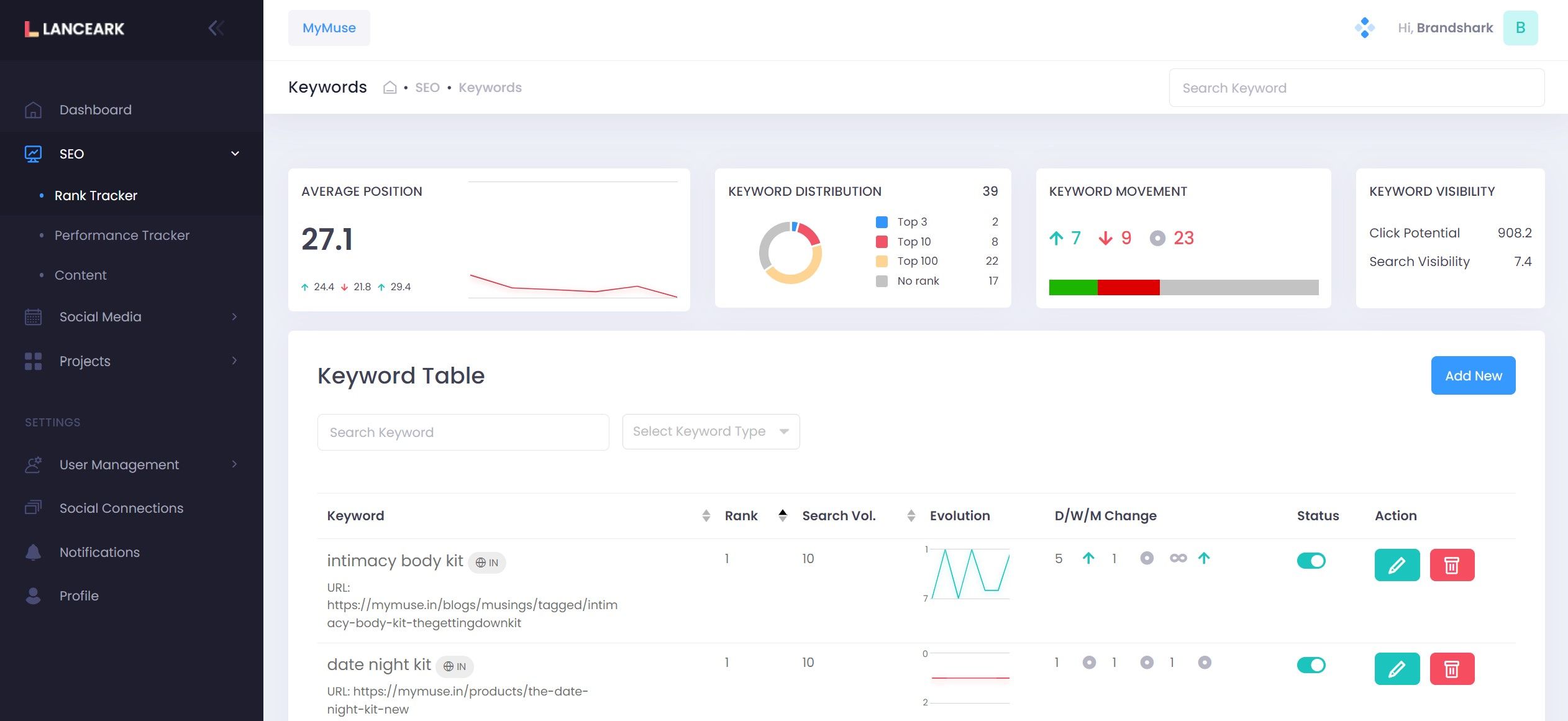The height and width of the screenshot is (721, 1568).
Task: Click the breadcrumb home icon
Action: (x=390, y=88)
